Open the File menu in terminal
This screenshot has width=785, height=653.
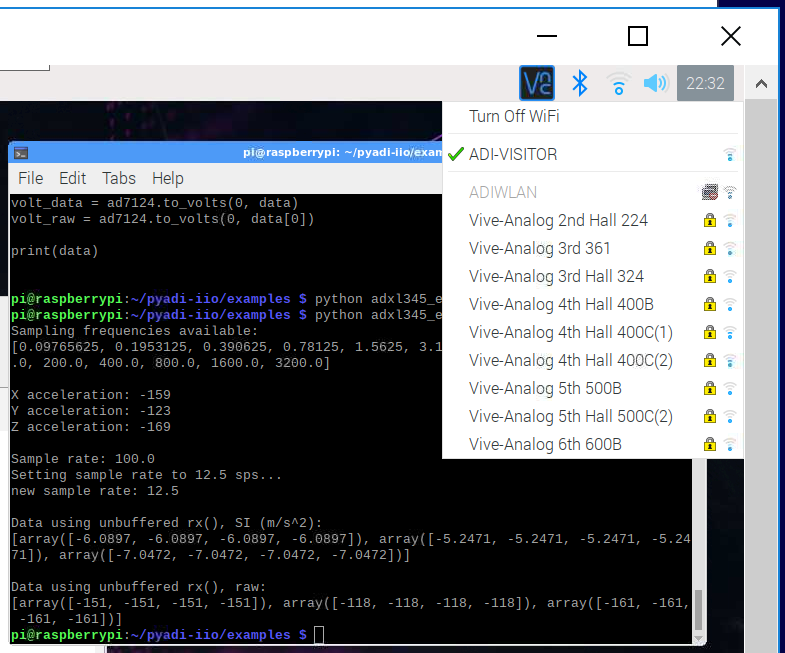coord(31,179)
